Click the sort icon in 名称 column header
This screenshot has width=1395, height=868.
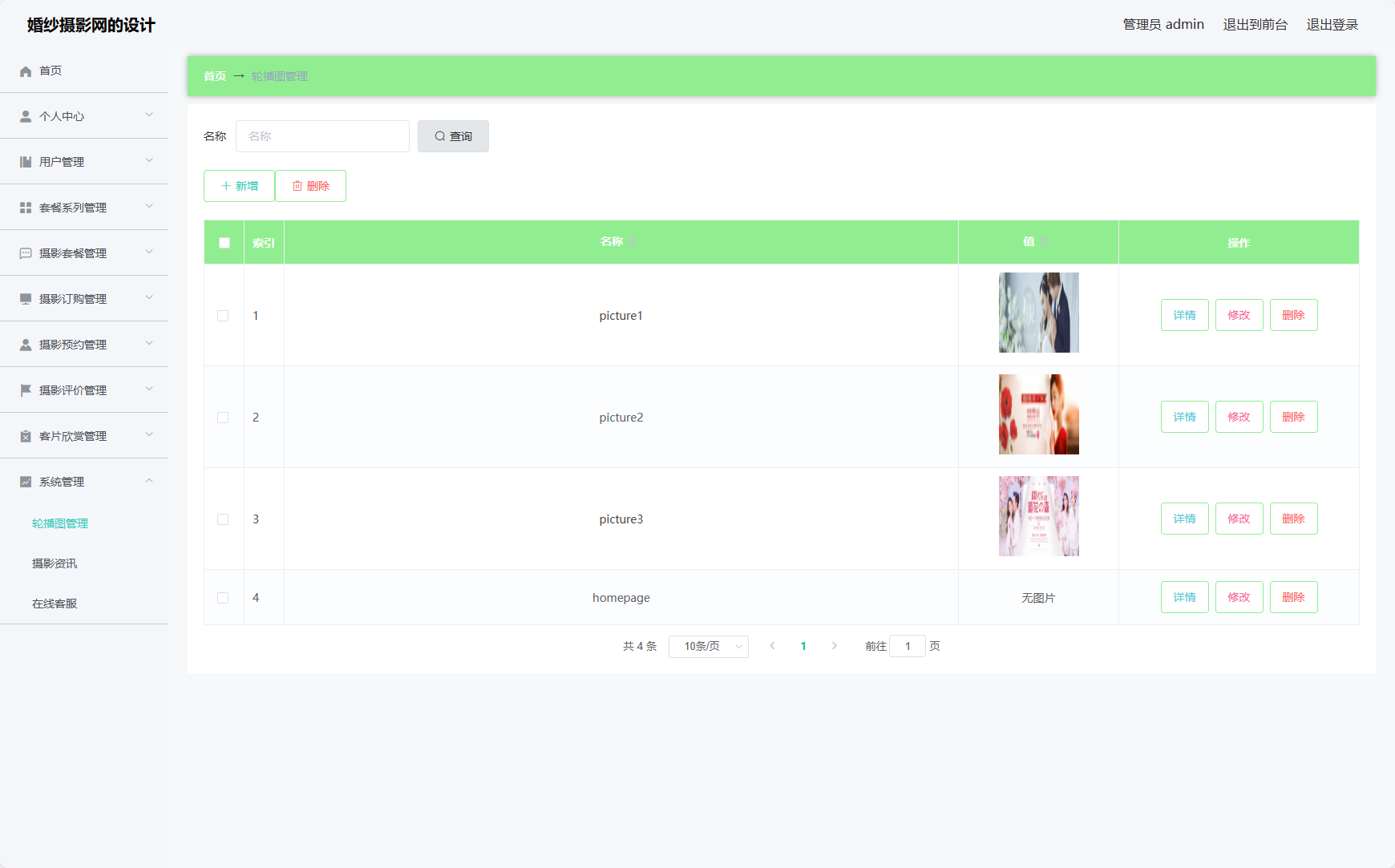[633, 242]
